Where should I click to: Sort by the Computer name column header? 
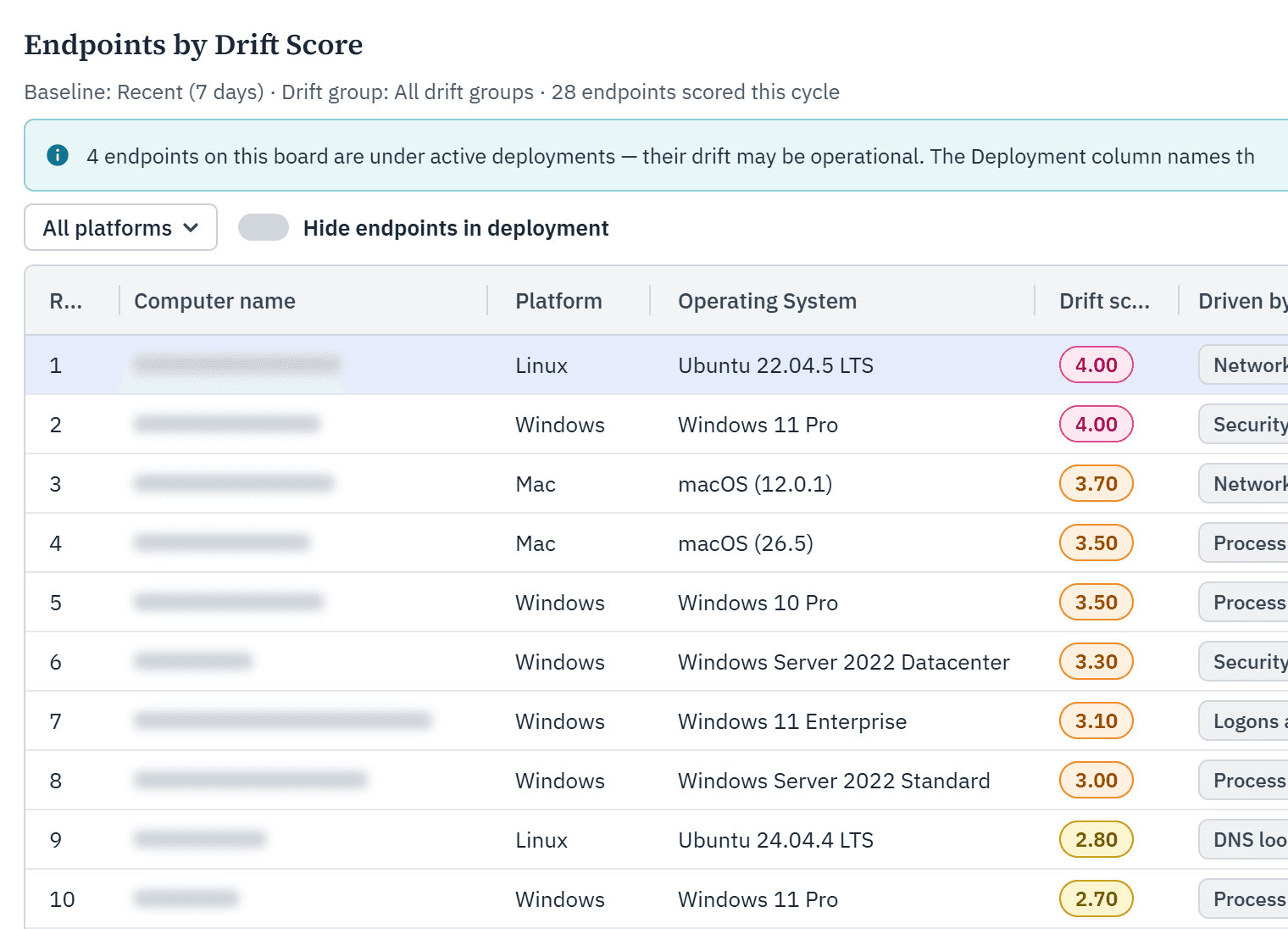[x=214, y=301]
